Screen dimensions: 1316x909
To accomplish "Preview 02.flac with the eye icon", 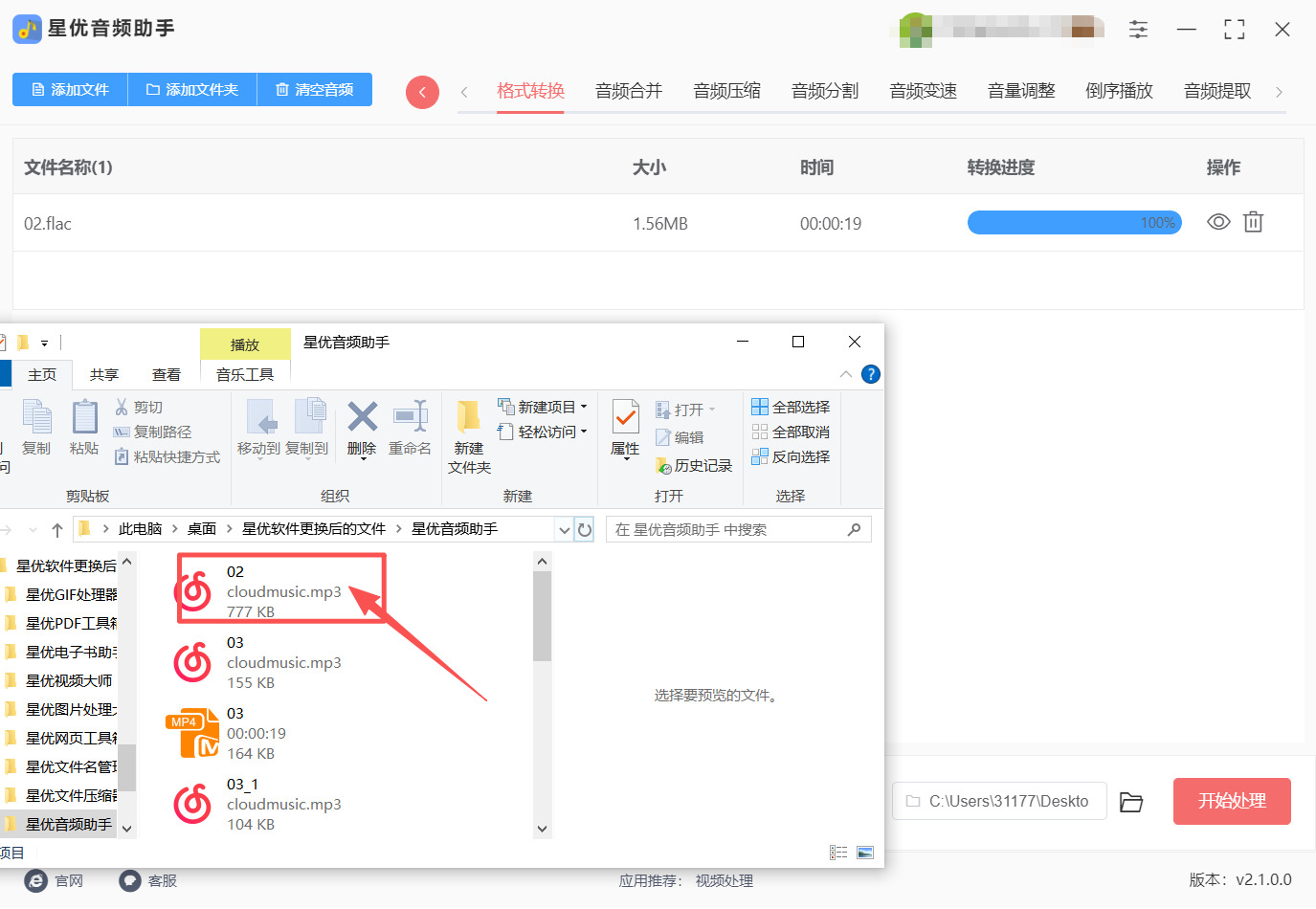I will (1218, 222).
